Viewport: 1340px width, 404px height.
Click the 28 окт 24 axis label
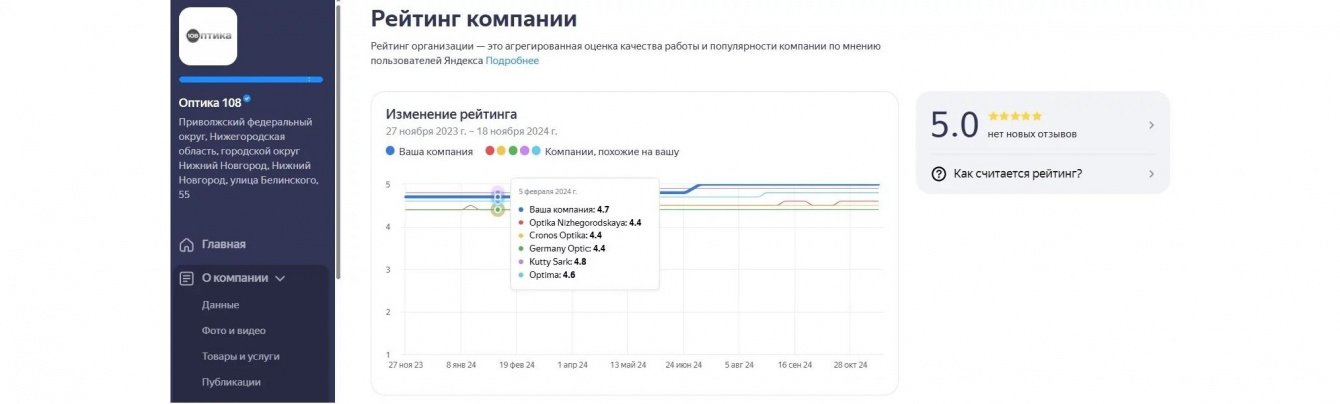point(849,365)
